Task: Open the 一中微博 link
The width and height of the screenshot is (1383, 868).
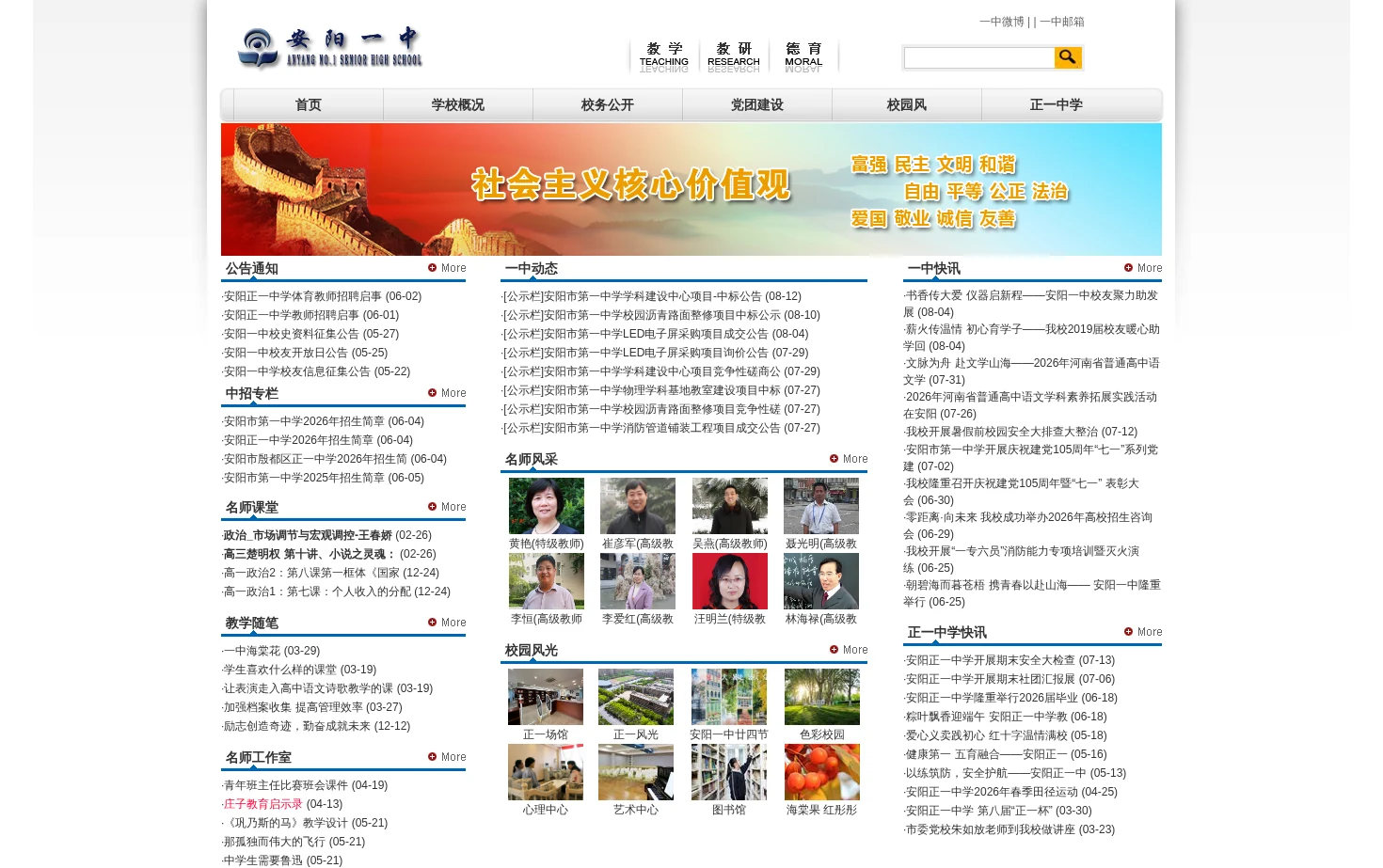Action: [1002, 22]
